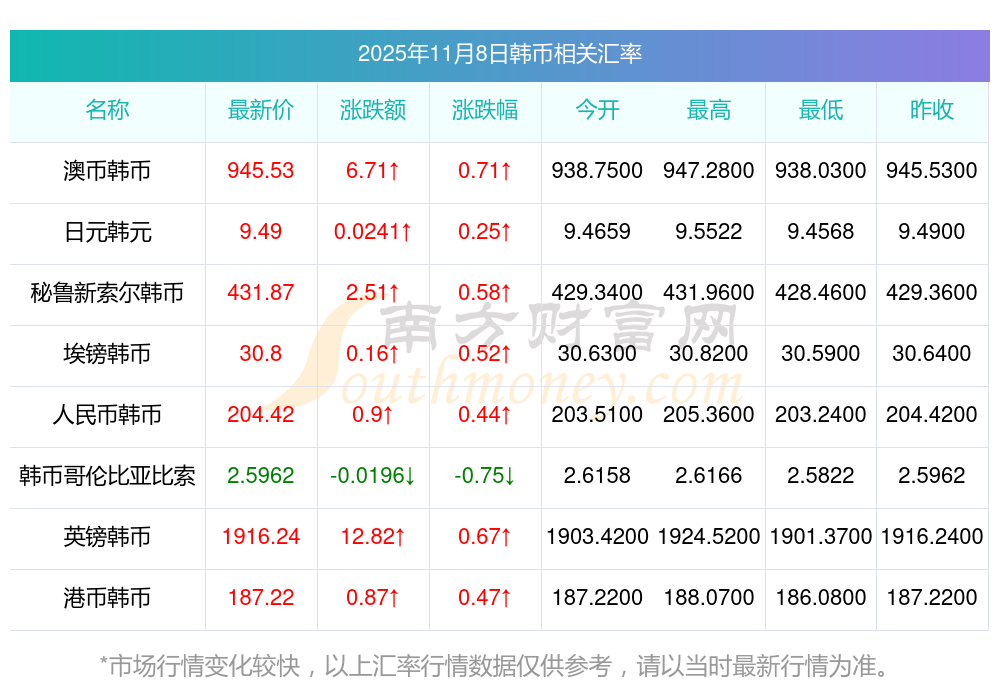The height and width of the screenshot is (697, 1000).
Task: Click the 埃镑韩币 row name
Action: pos(107,354)
